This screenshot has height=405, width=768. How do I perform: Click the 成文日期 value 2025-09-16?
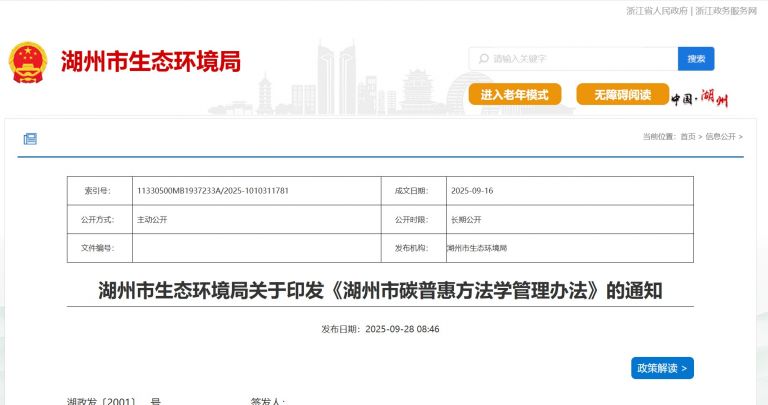pyautogui.click(x=472, y=190)
